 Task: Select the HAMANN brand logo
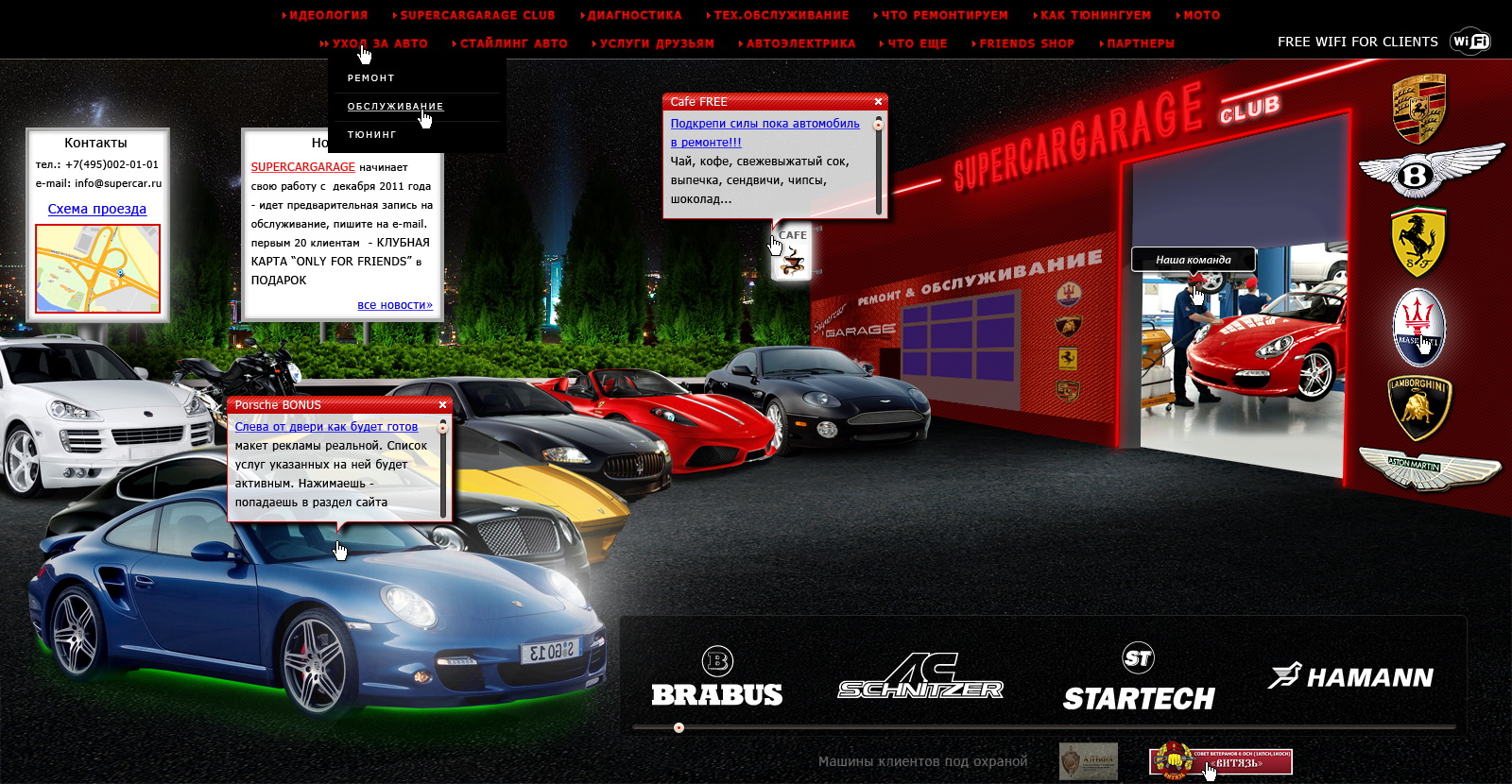click(1351, 676)
